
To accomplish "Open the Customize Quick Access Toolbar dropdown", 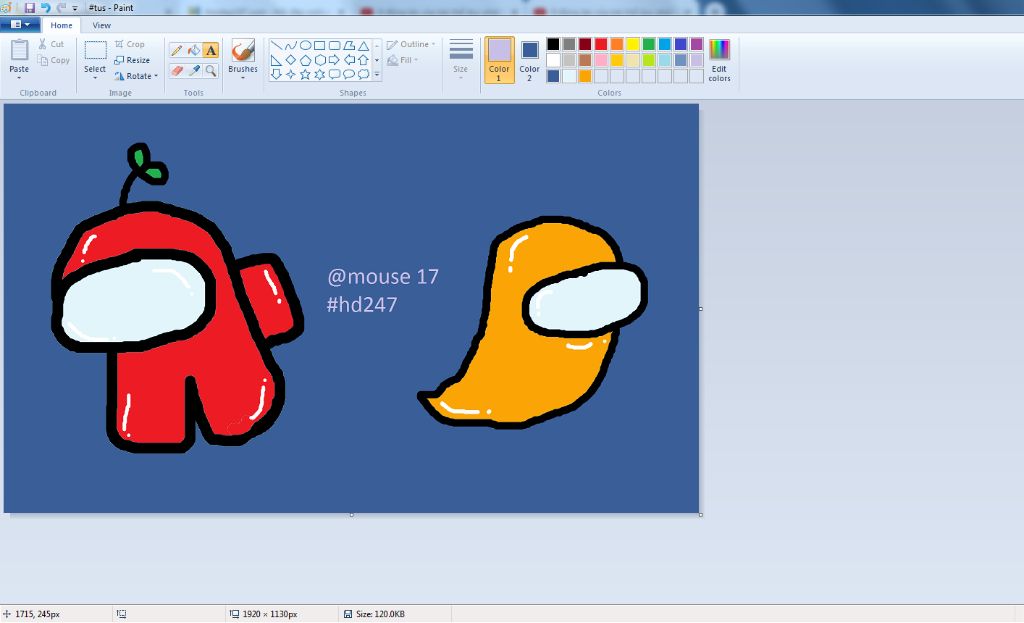I will [x=74, y=8].
